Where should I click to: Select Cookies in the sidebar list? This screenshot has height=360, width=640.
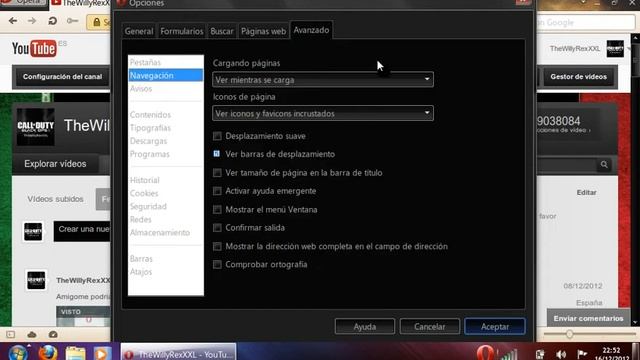point(165,193)
